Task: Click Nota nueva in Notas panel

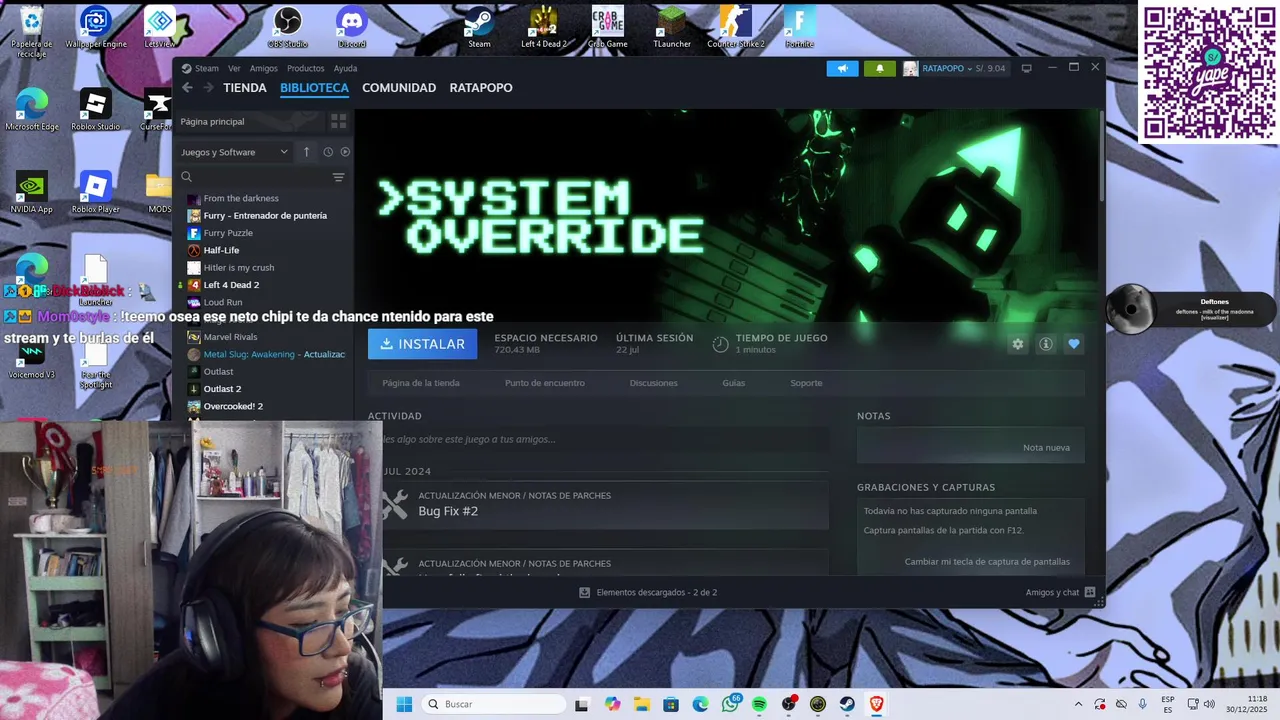Action: tap(1046, 447)
